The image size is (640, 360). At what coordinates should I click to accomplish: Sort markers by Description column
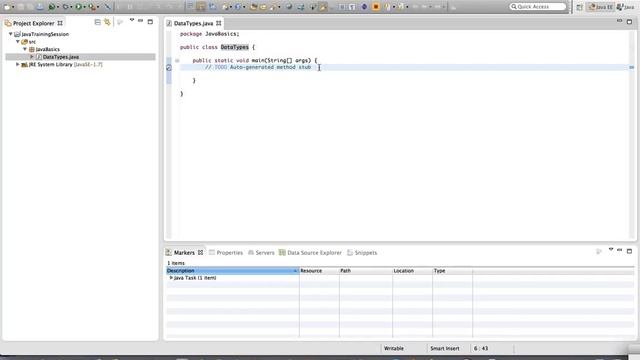[x=233, y=271]
